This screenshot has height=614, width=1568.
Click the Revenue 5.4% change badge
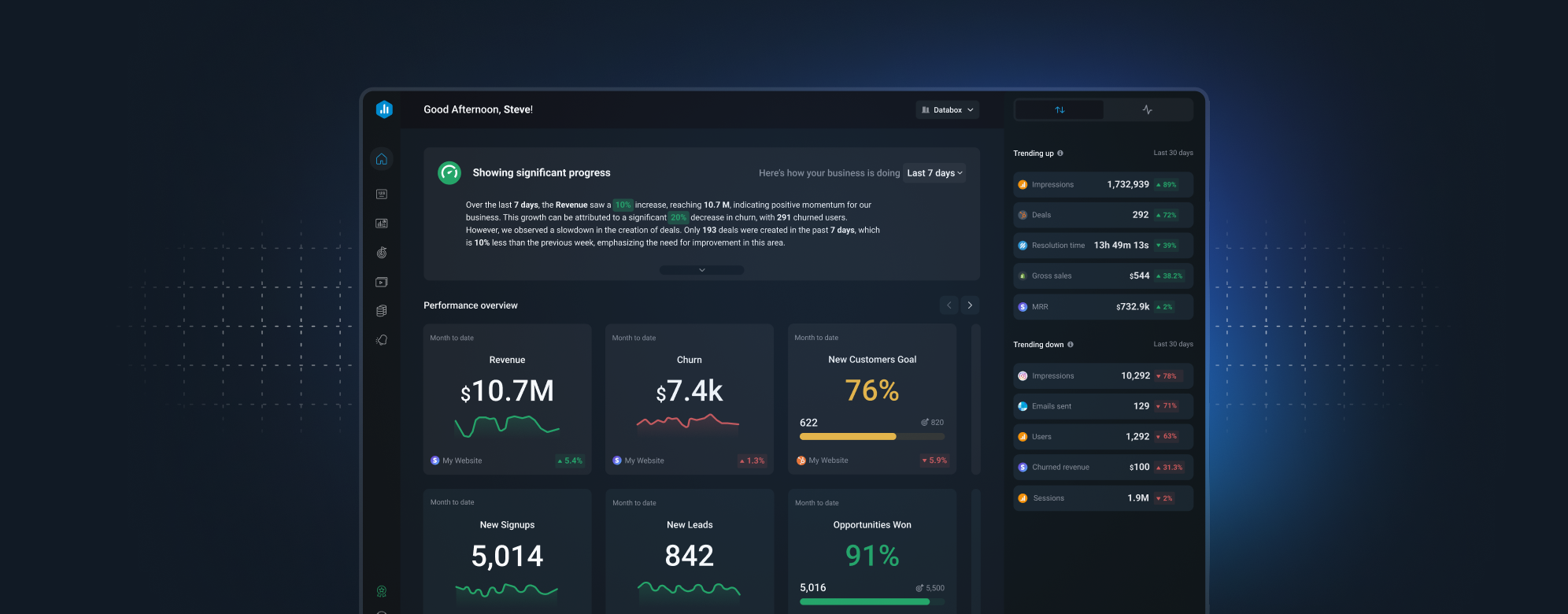(570, 461)
